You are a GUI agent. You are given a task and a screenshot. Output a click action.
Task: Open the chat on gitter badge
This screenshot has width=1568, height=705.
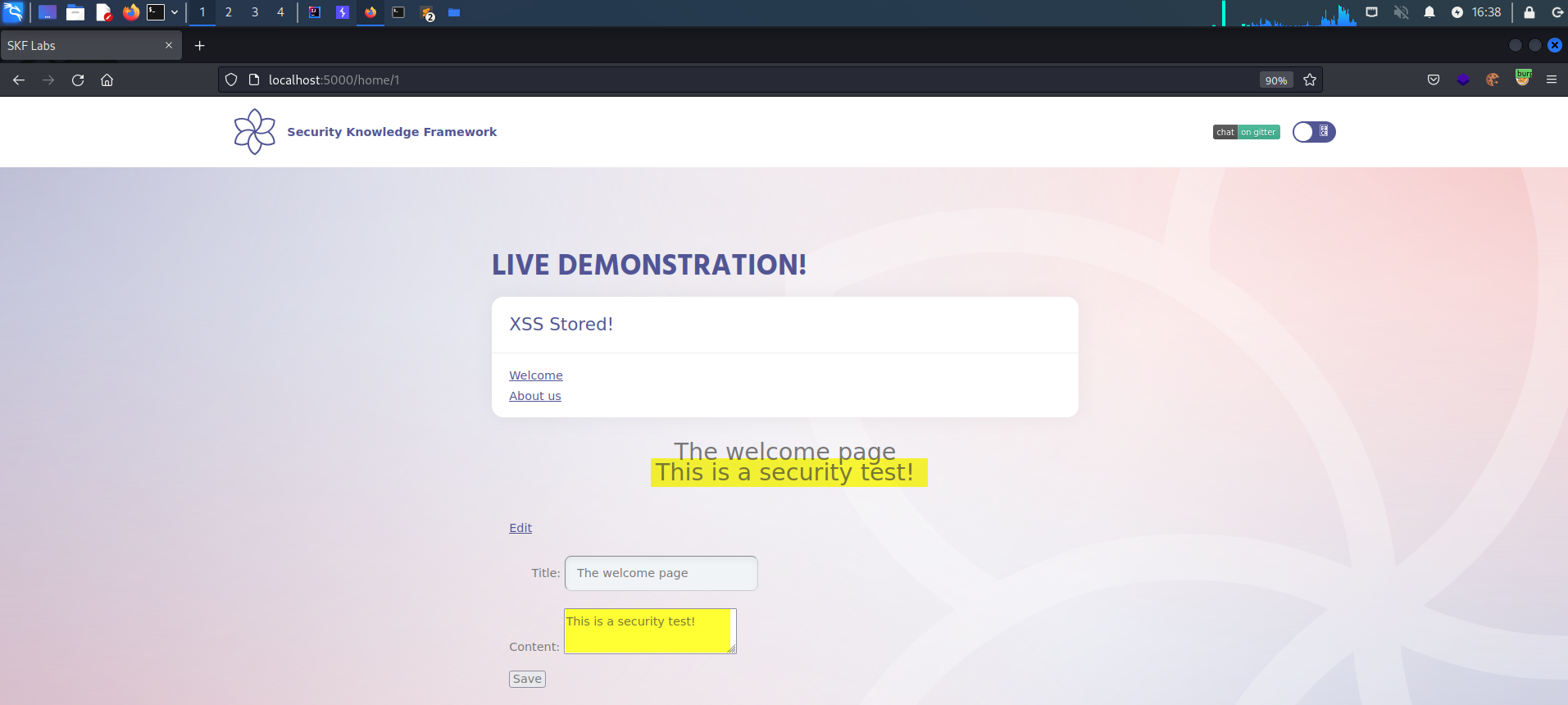[1246, 132]
